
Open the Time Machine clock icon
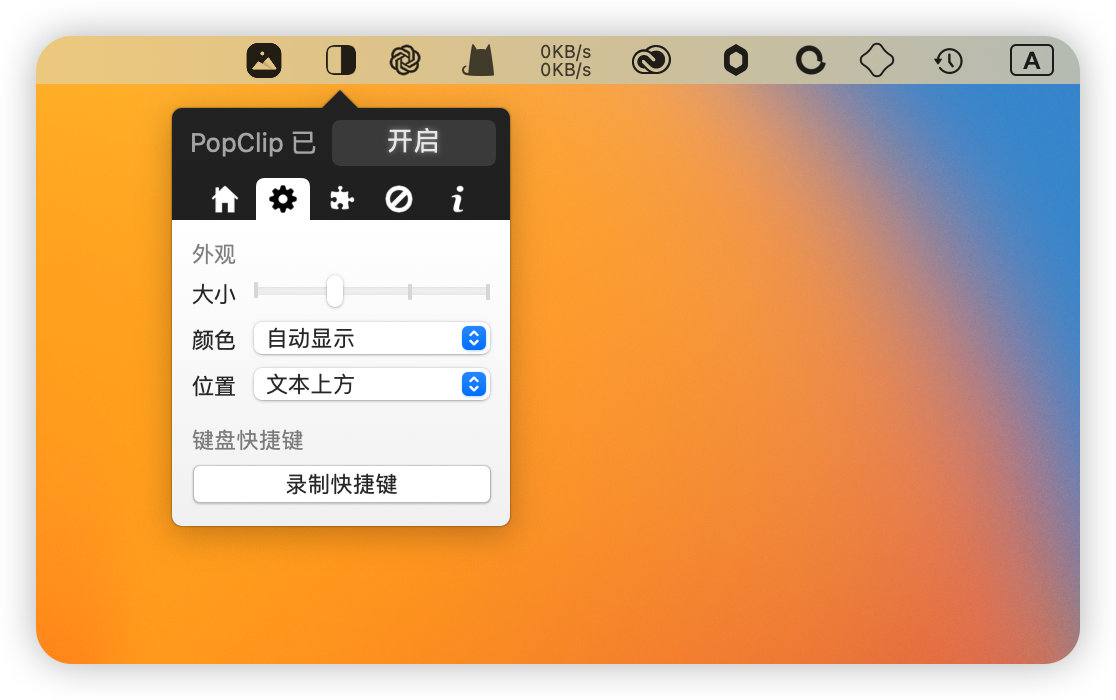click(949, 61)
